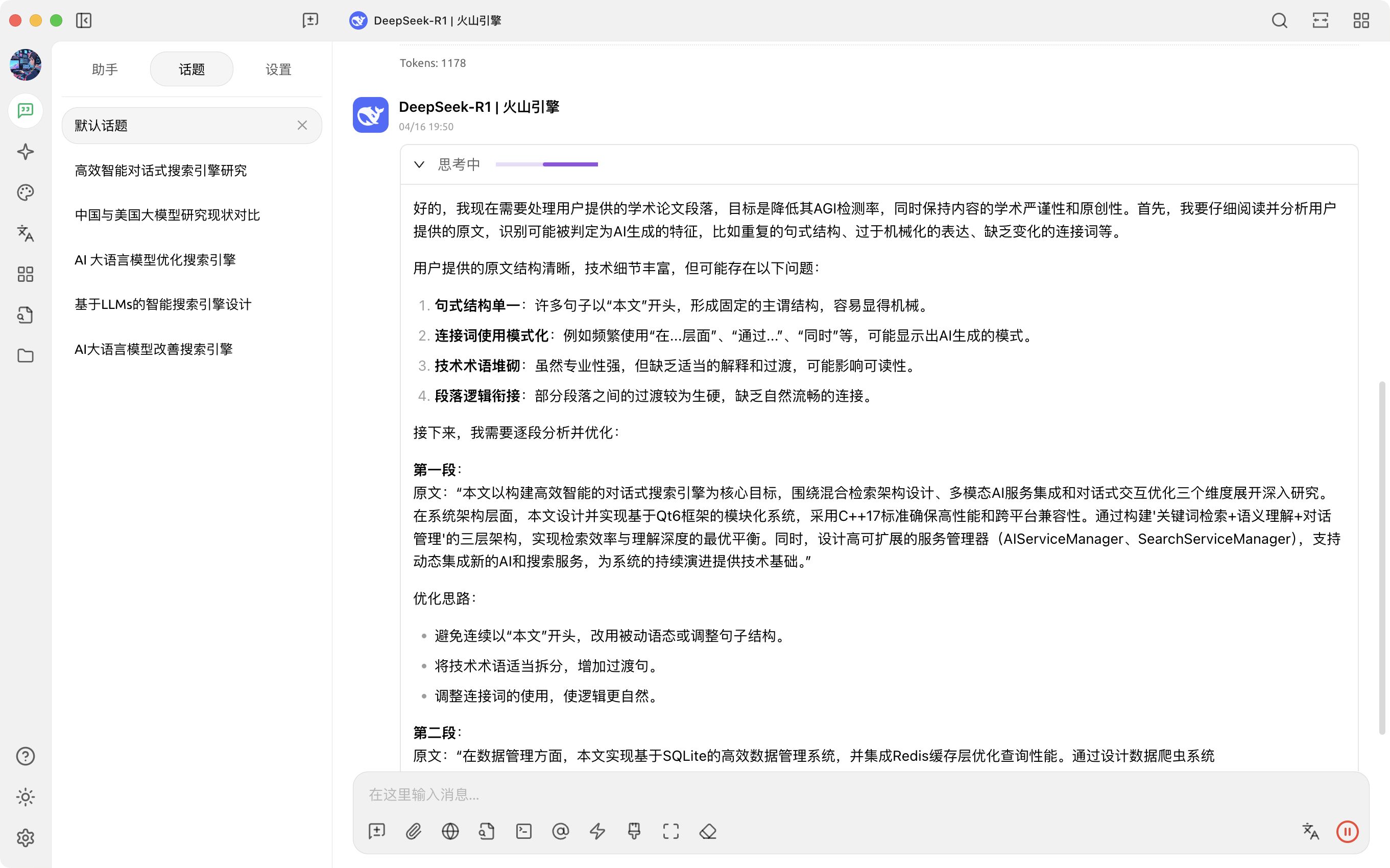Select knowledge base icon in input toolbar
1390x868 pixels.
(487, 831)
